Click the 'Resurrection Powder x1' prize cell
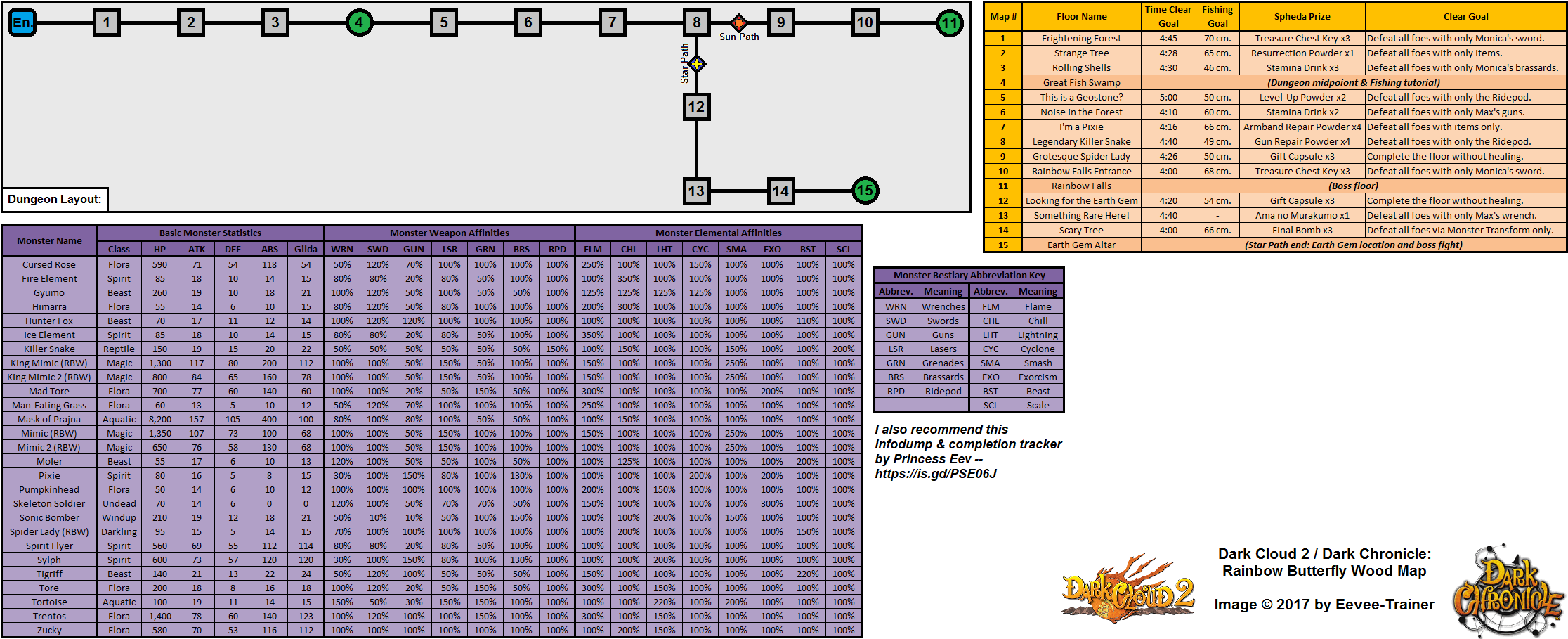Viewport: 1568px width, 639px height. [1302, 53]
